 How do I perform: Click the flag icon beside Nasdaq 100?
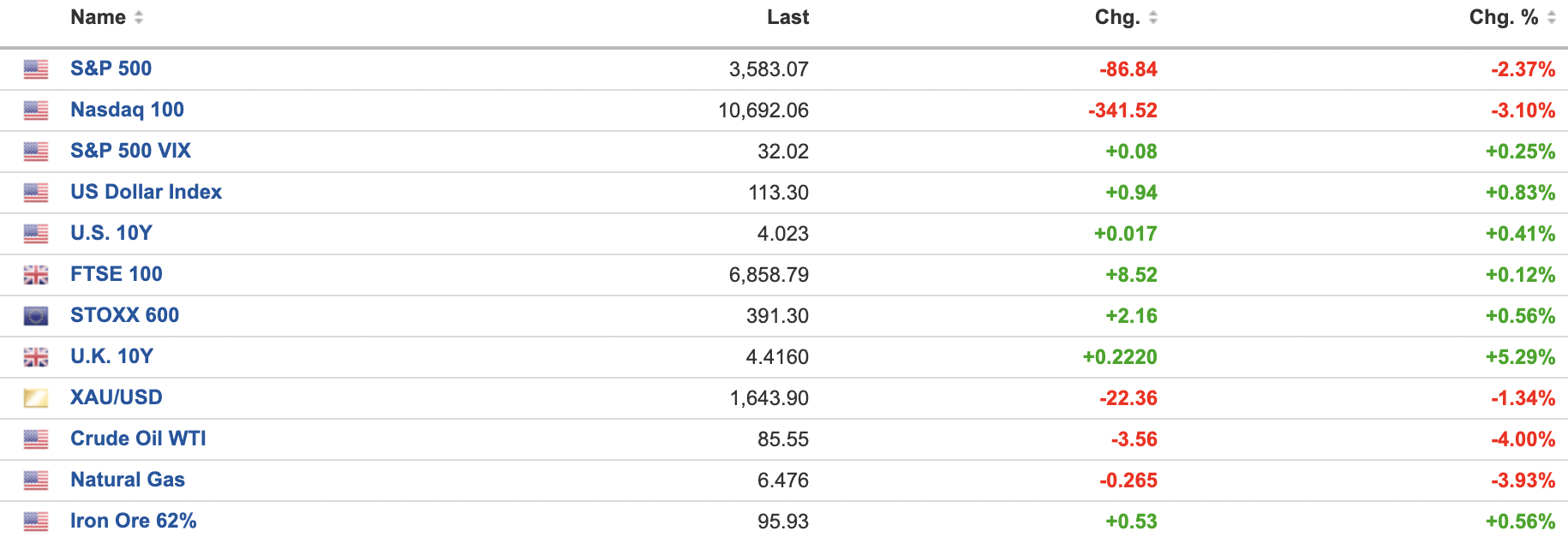click(x=36, y=110)
